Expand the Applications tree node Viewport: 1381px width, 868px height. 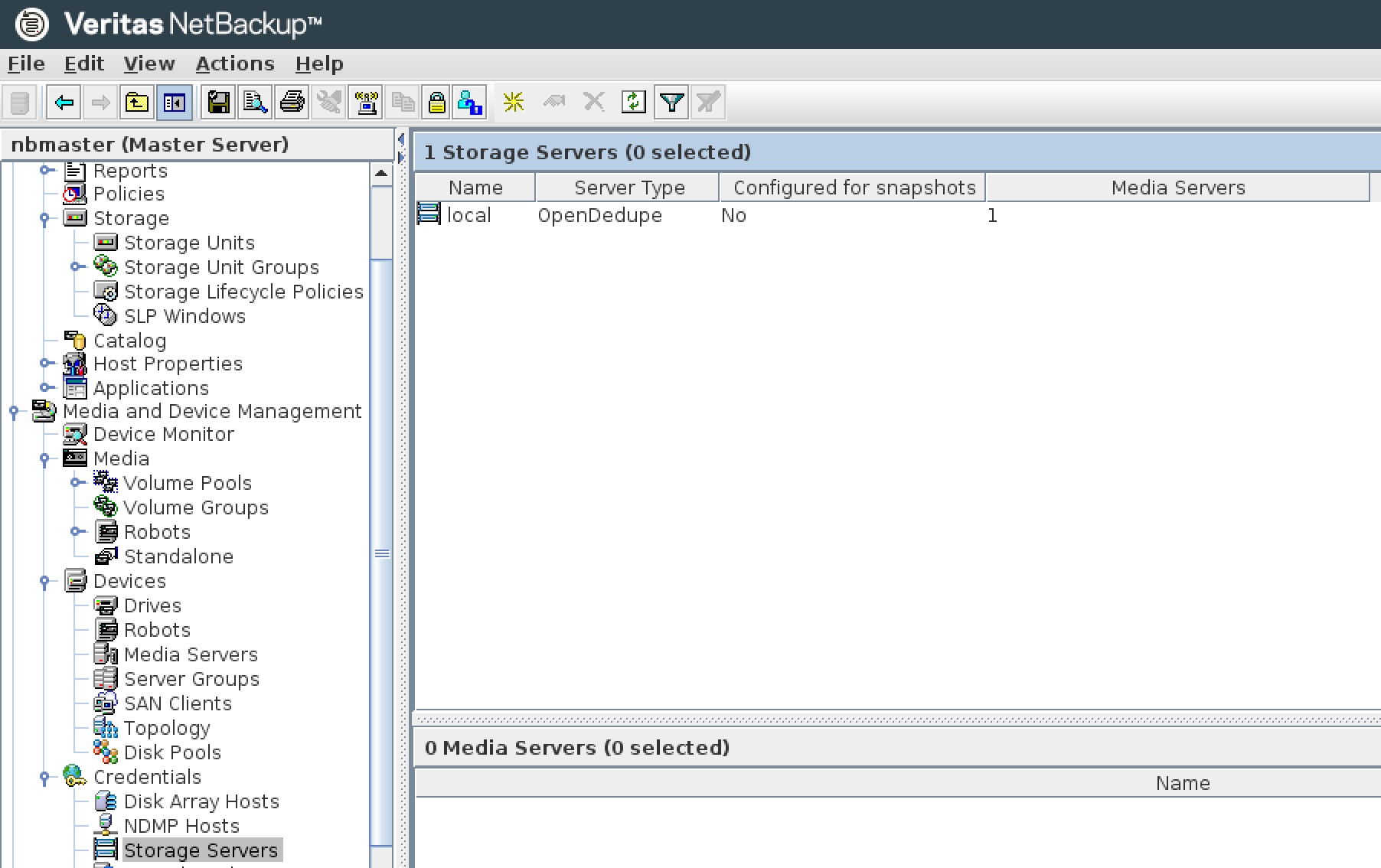pyautogui.click(x=47, y=387)
